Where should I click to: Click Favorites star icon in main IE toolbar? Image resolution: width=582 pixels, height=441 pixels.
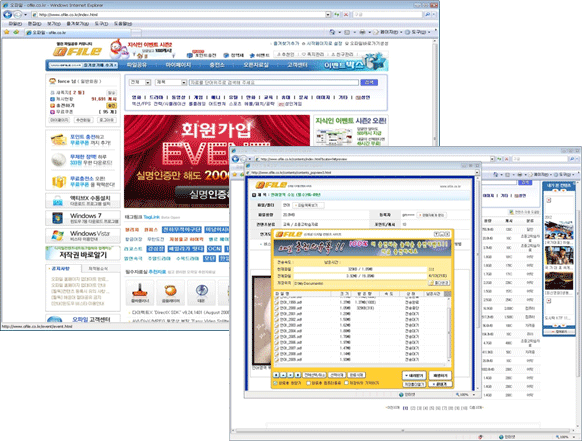click(7, 32)
